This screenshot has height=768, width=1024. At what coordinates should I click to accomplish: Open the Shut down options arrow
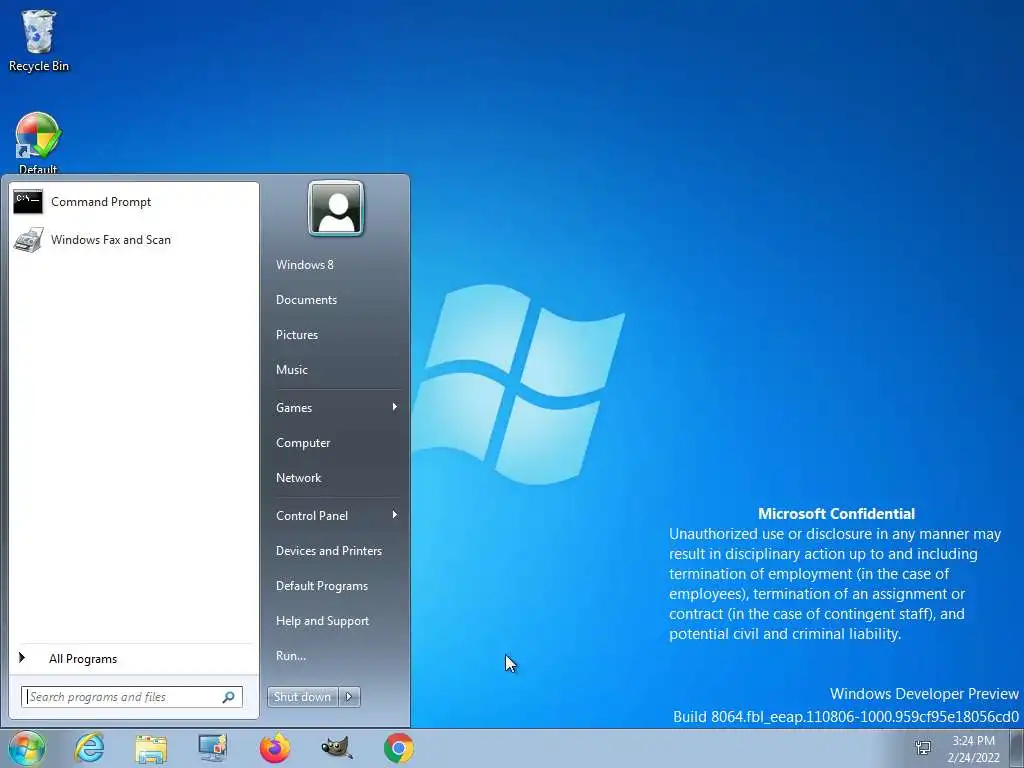point(349,697)
